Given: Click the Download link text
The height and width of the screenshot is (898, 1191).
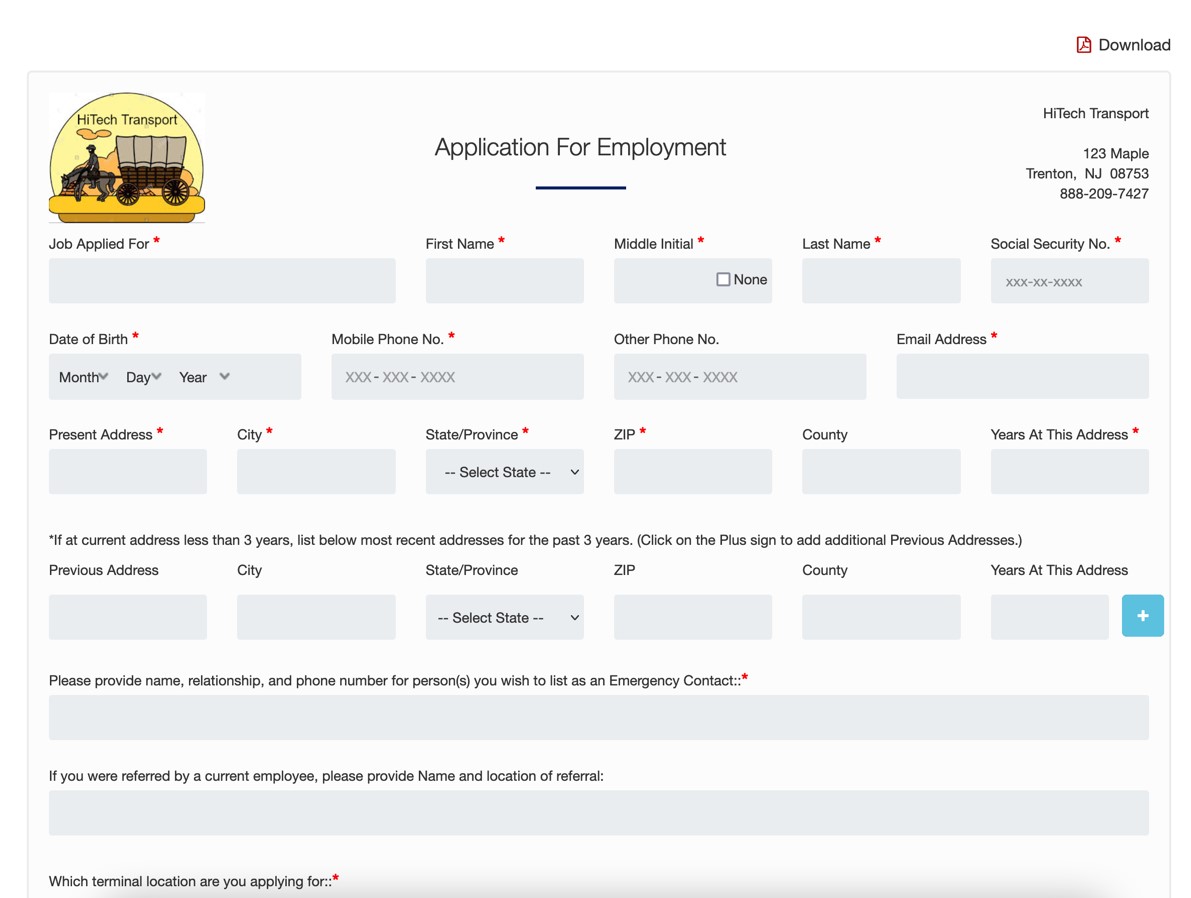Looking at the screenshot, I should (1134, 45).
